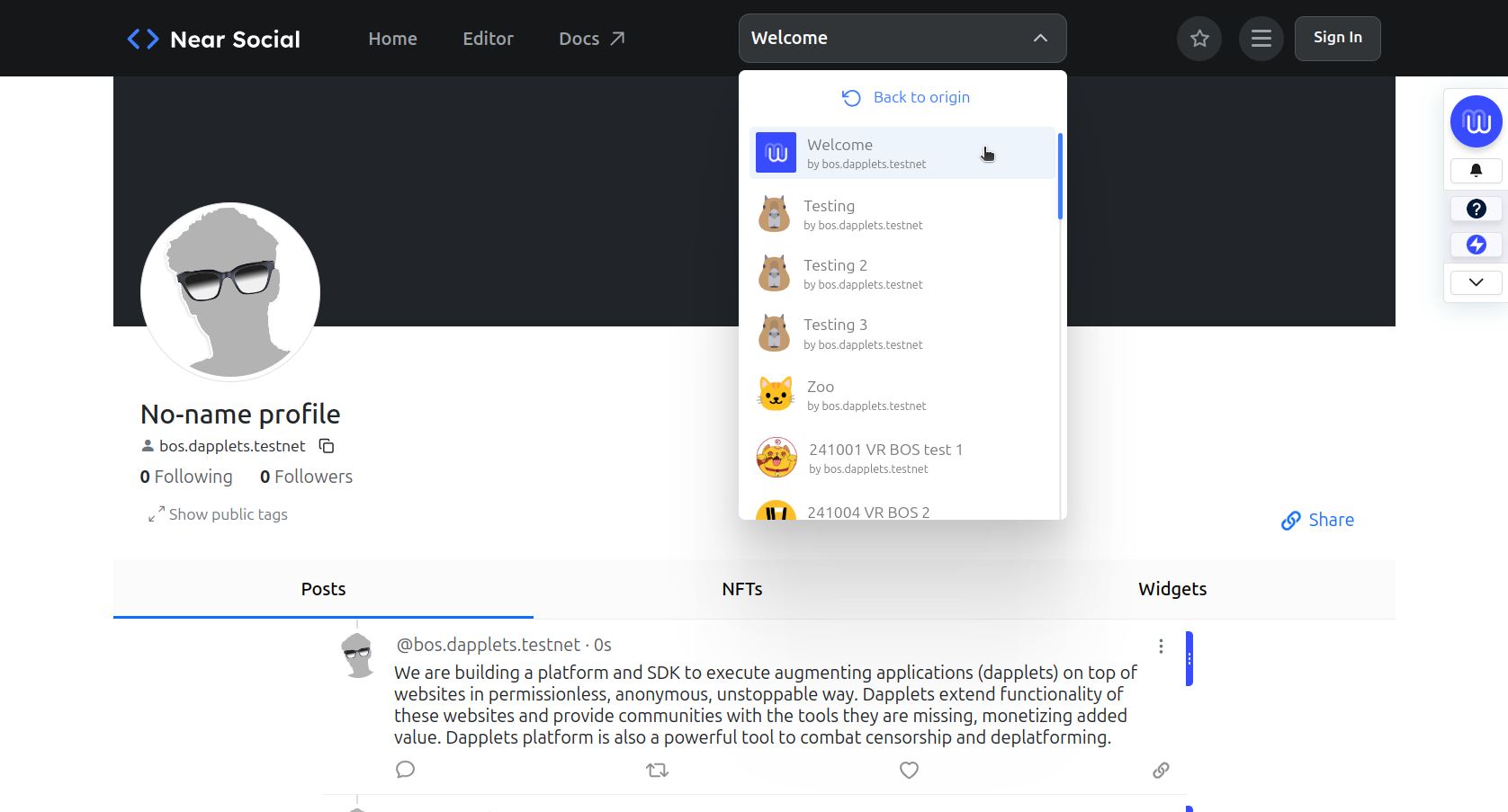
Task: Open the three-dot menu on the post
Action: point(1161,646)
